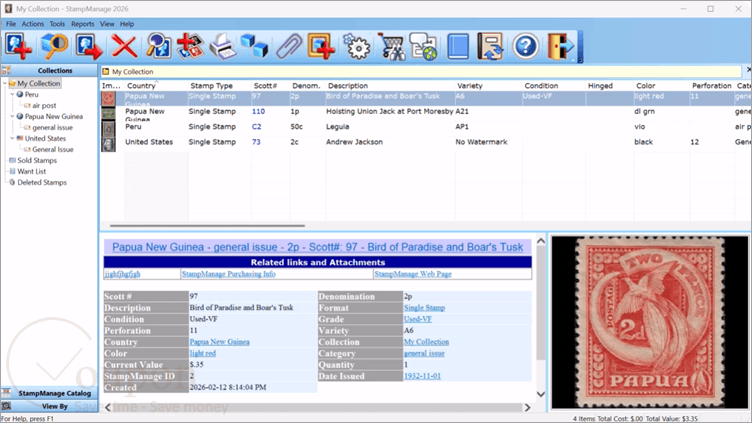Click the add multiple stamps red-plus icon
The image size is (752, 423).
point(190,47)
